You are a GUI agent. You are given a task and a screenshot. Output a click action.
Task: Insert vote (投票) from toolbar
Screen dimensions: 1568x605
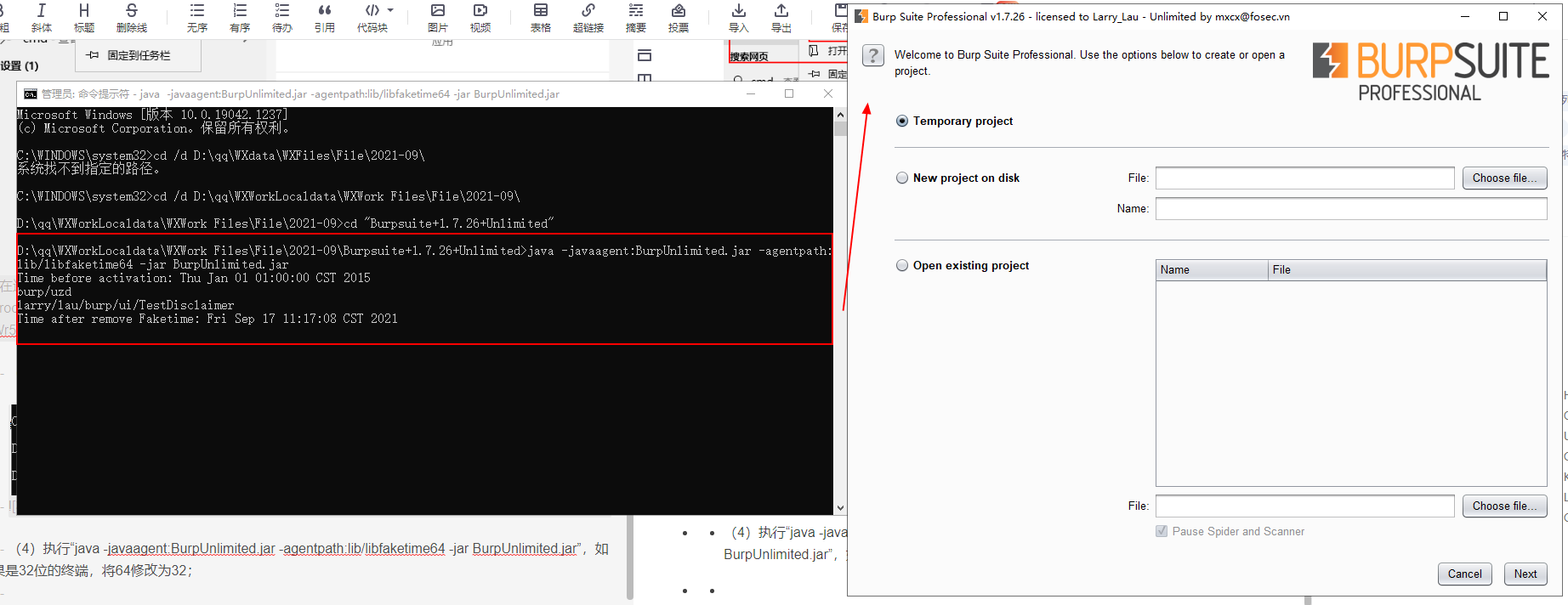[679, 17]
